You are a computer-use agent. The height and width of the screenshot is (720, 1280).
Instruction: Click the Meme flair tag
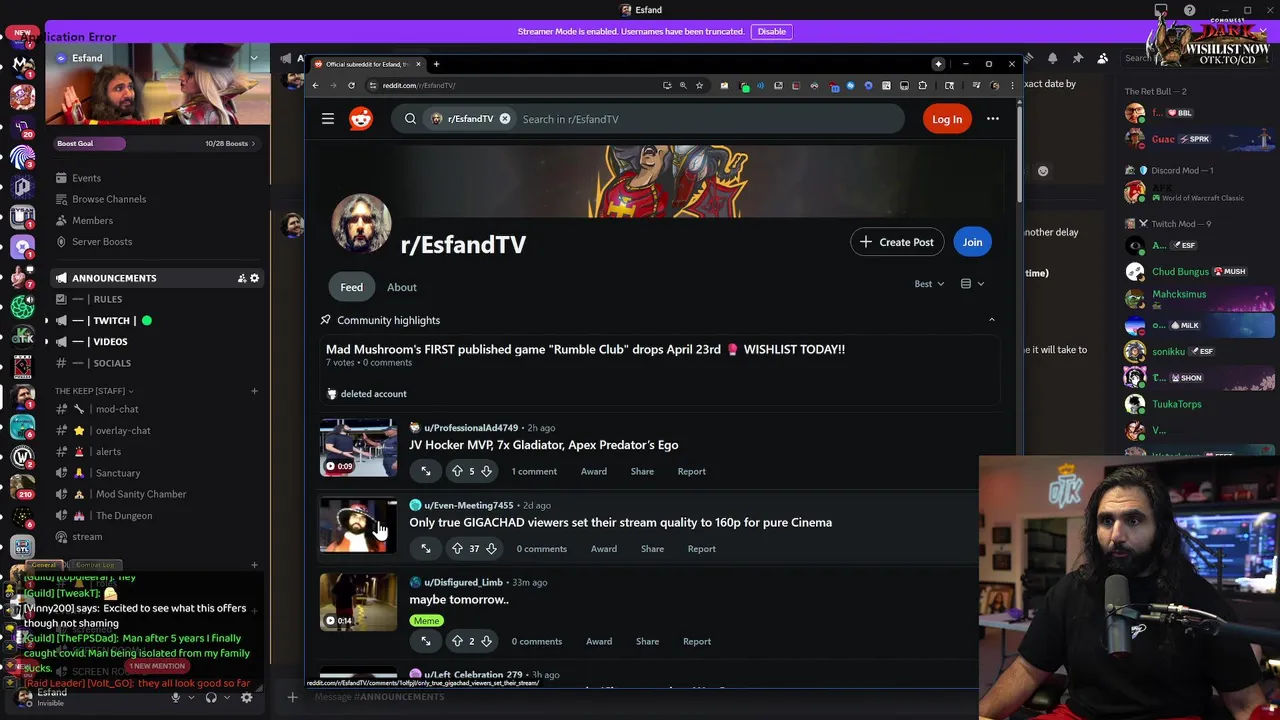pyautogui.click(x=426, y=621)
